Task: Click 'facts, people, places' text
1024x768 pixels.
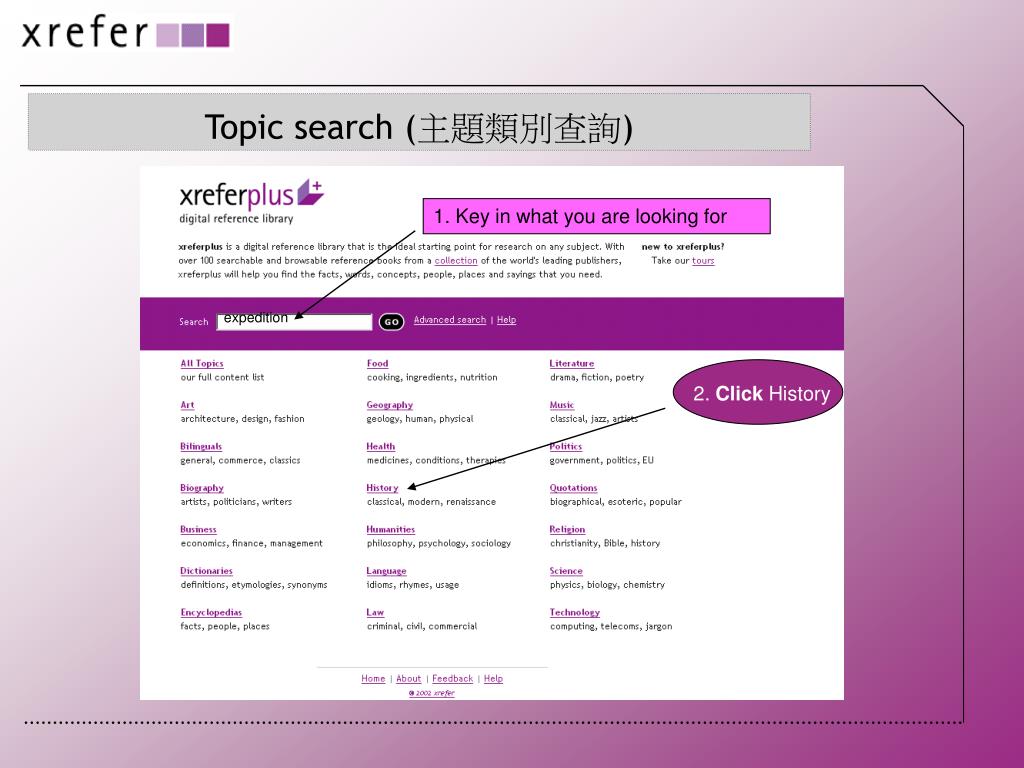Action: (225, 626)
